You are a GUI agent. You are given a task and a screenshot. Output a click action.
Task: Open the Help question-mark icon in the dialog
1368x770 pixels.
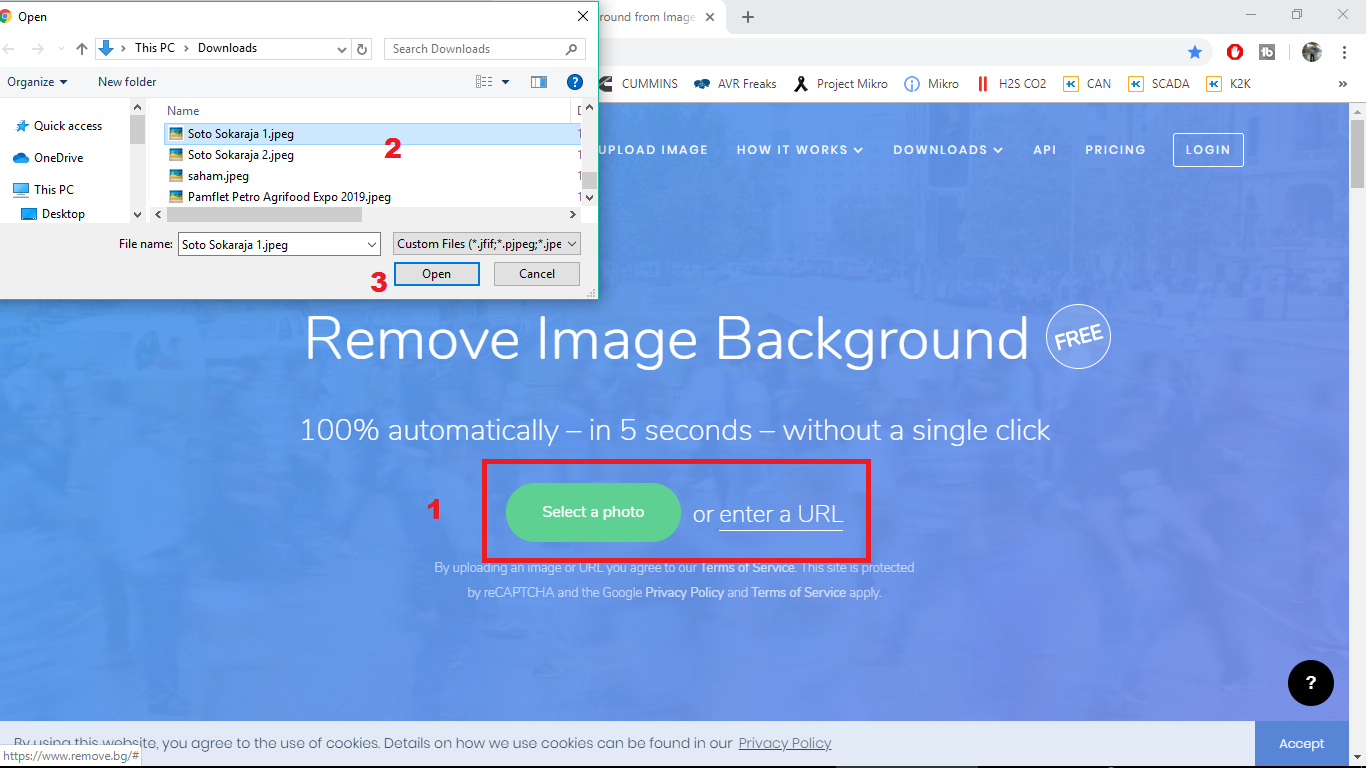[575, 82]
